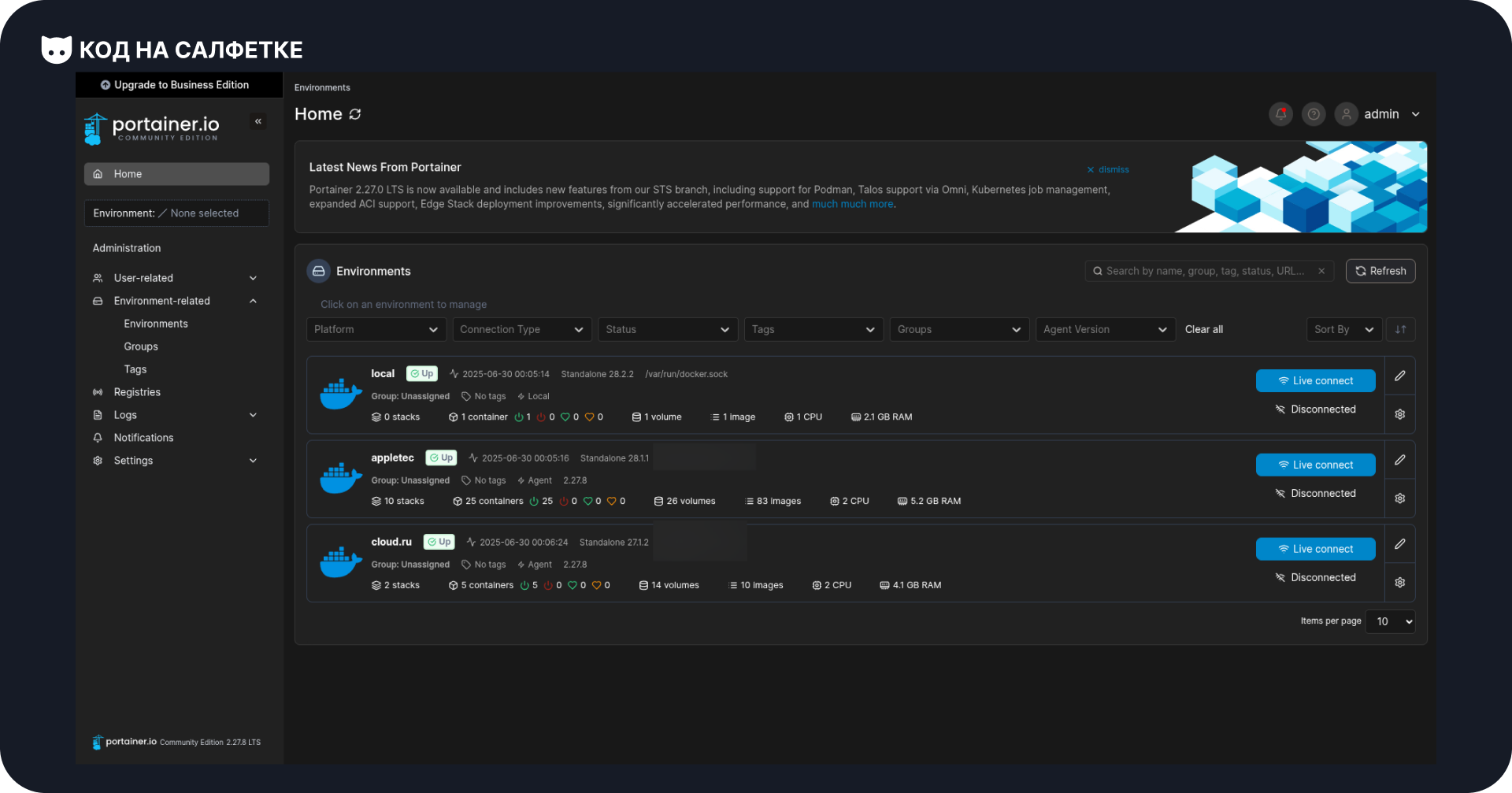Expand the Settings section
The height and width of the screenshot is (793, 1512).
click(175, 461)
